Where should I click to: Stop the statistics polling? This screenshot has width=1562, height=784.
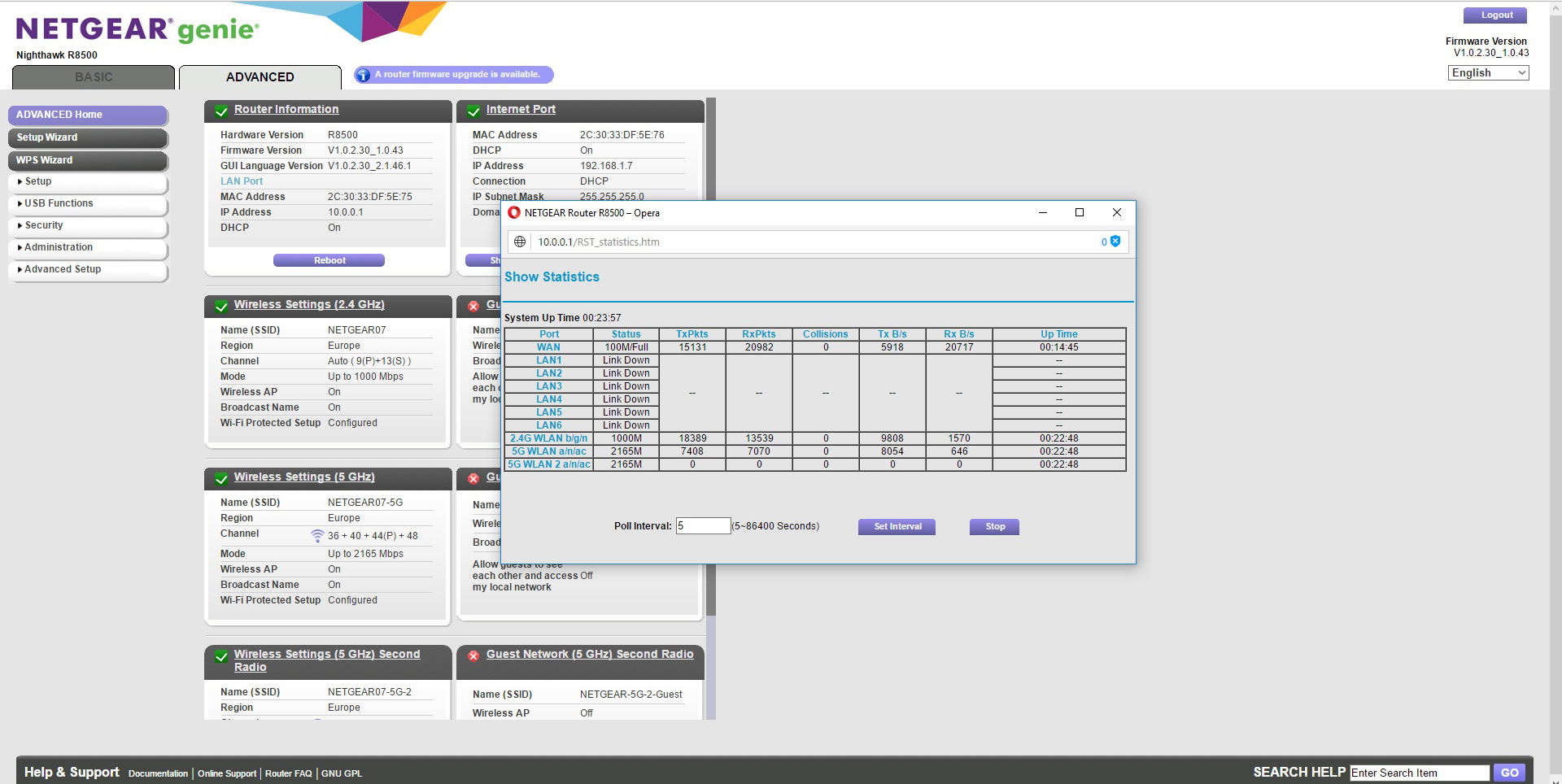tap(994, 527)
